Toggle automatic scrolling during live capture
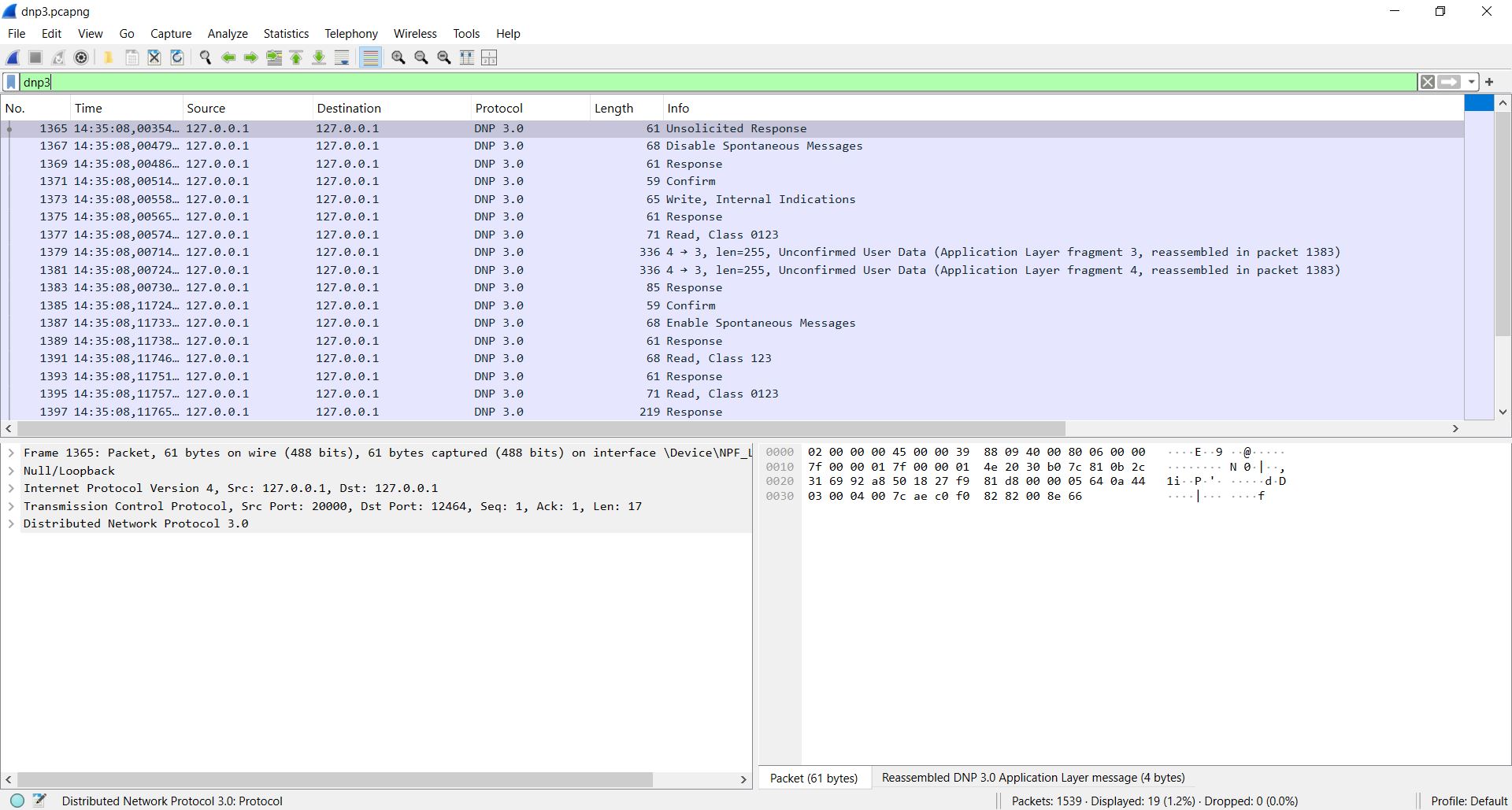Screen dimensions: 1512x810 tap(342, 57)
